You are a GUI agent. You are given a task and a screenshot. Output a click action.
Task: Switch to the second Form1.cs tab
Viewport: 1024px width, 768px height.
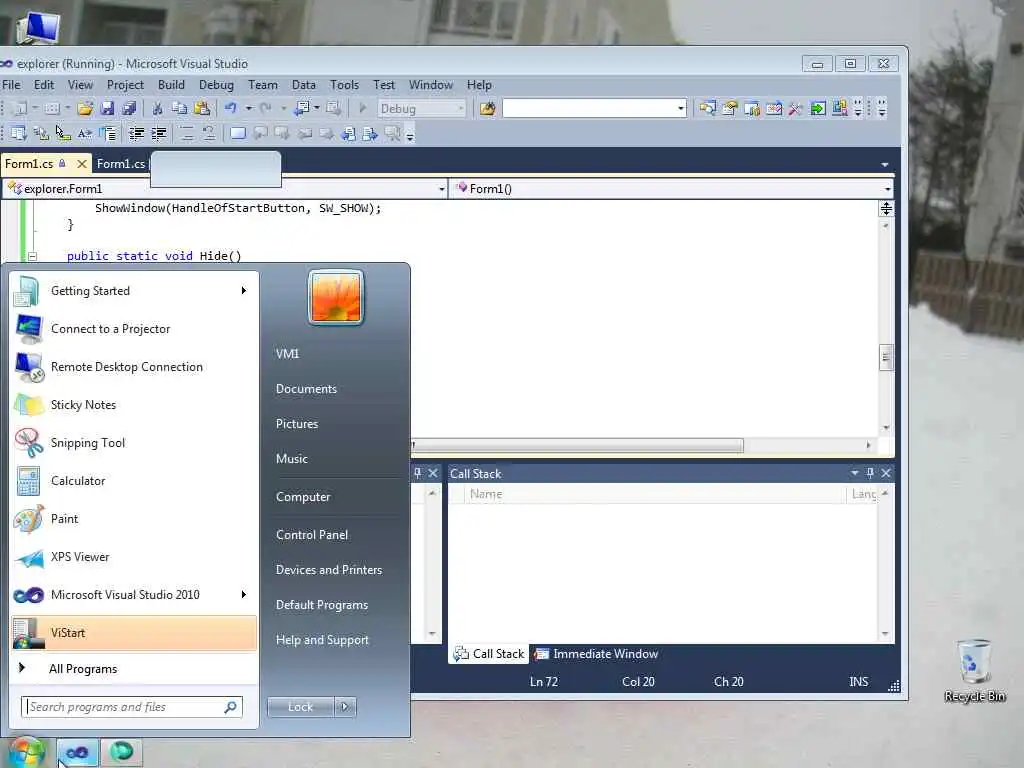[121, 164]
